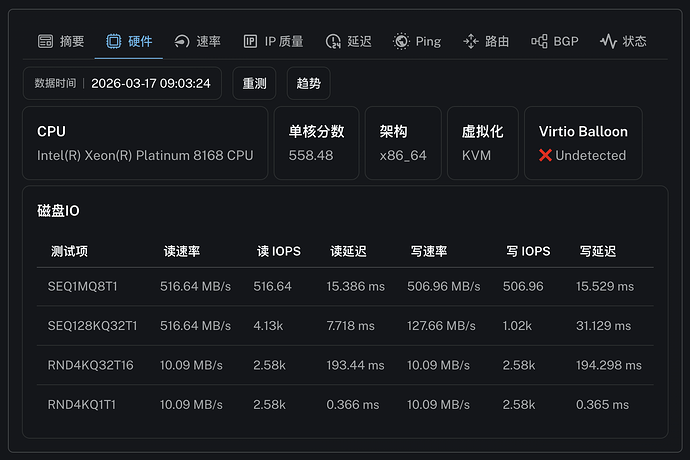690x460 pixels.
Task: Click the 重测 retest button
Action: coord(254,83)
